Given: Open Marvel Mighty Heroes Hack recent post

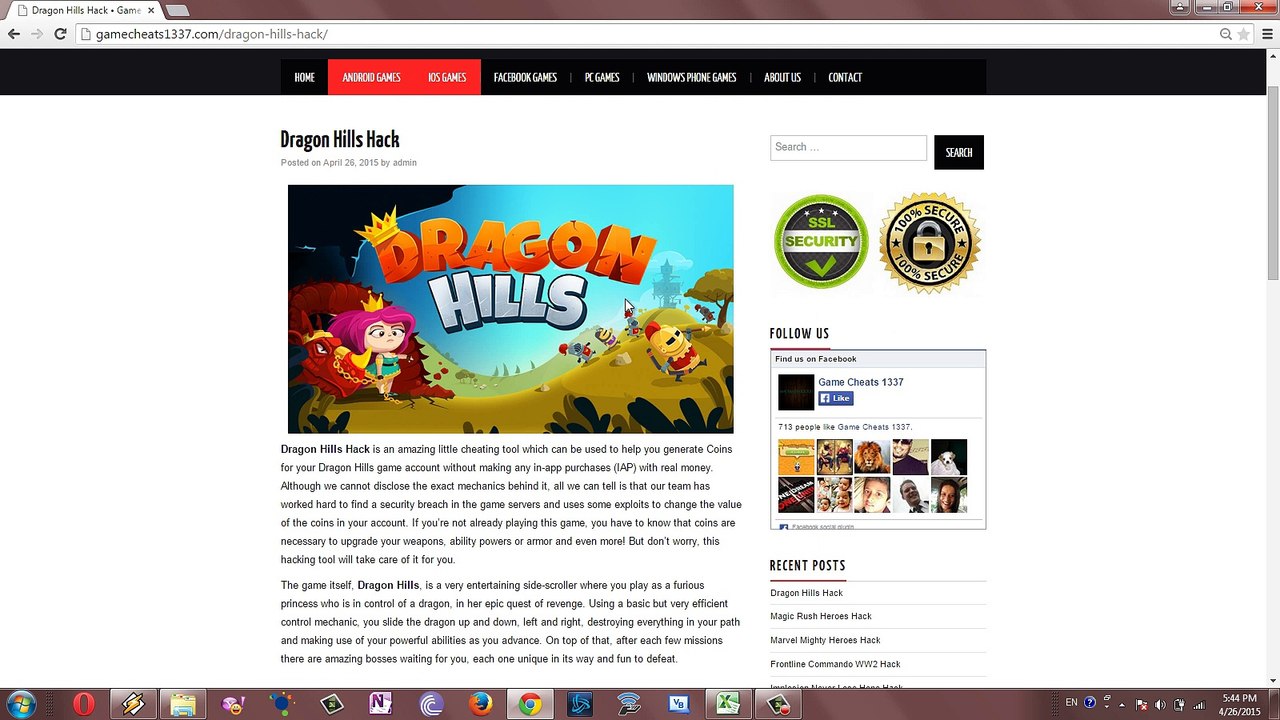Looking at the screenshot, I should click(825, 640).
